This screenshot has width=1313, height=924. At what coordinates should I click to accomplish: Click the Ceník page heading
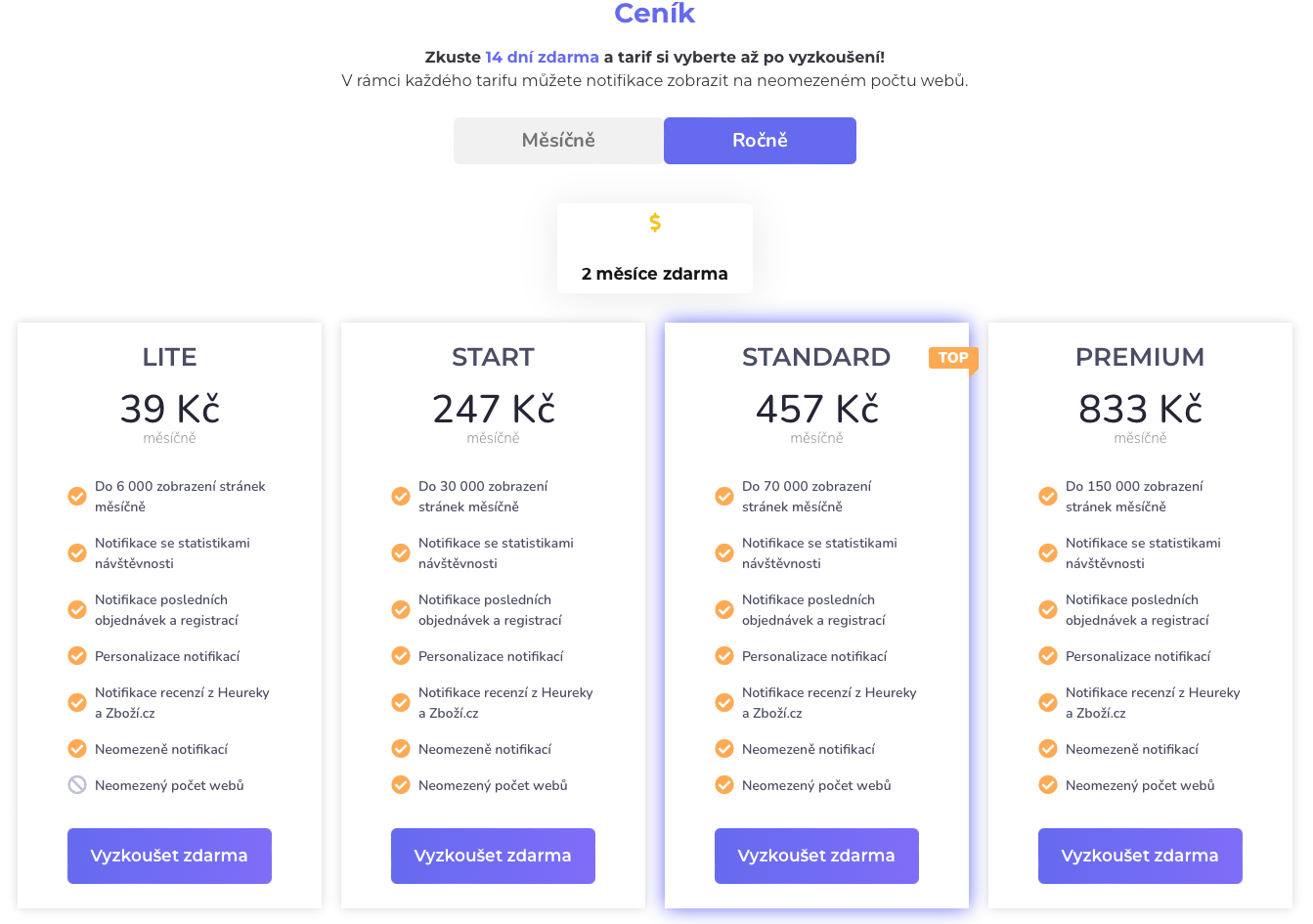tap(655, 13)
